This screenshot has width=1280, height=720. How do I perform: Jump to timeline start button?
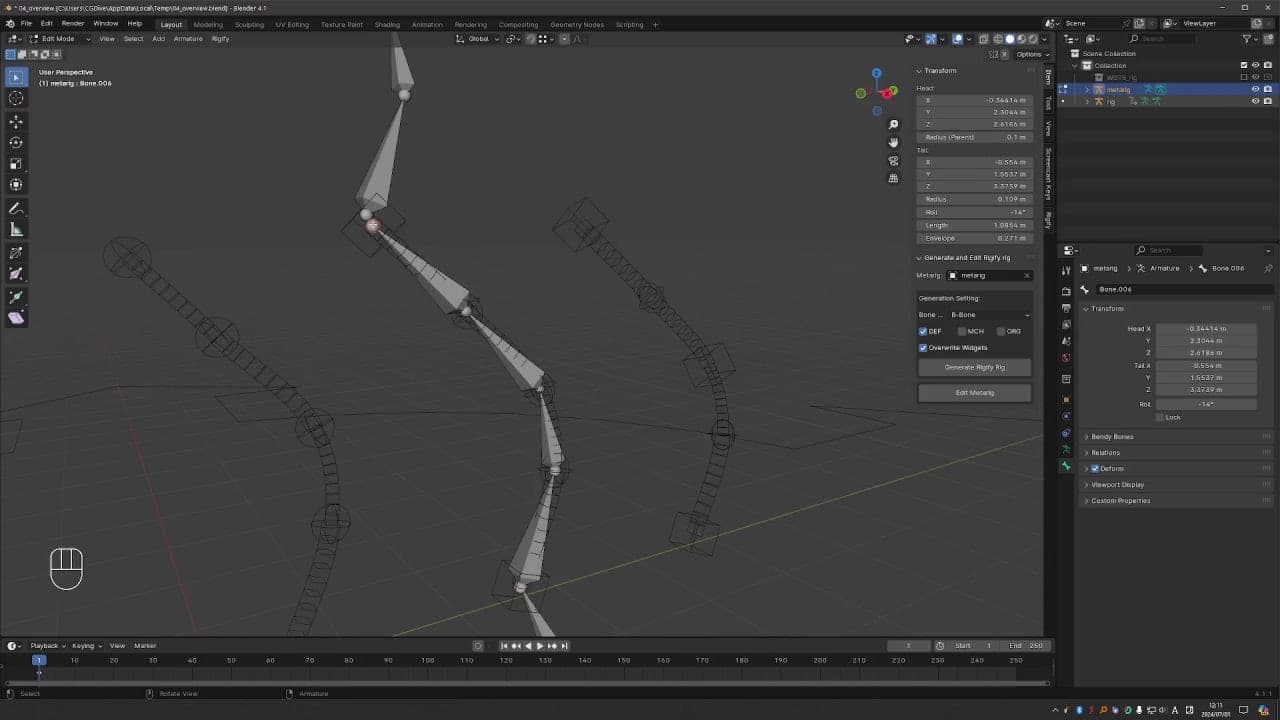pos(504,646)
